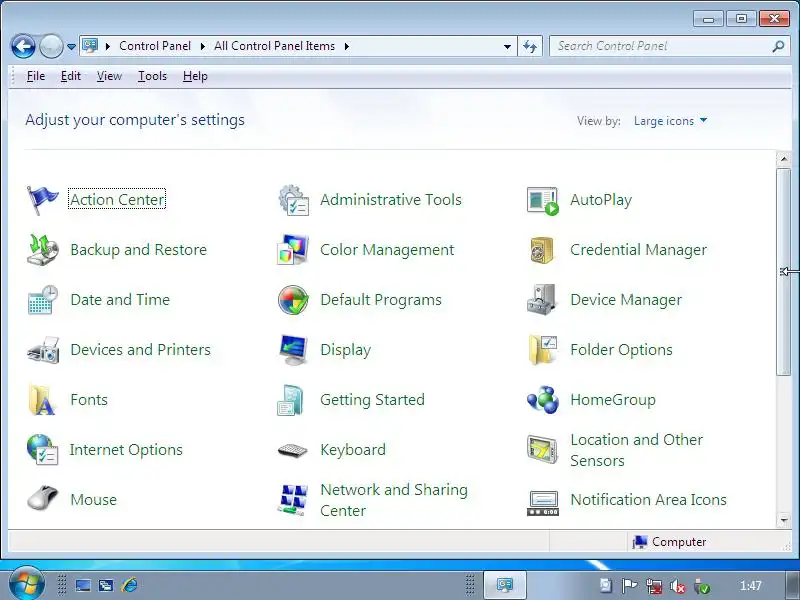Click the Credential Manager link text
Viewport: 800px width, 600px height.
(638, 249)
